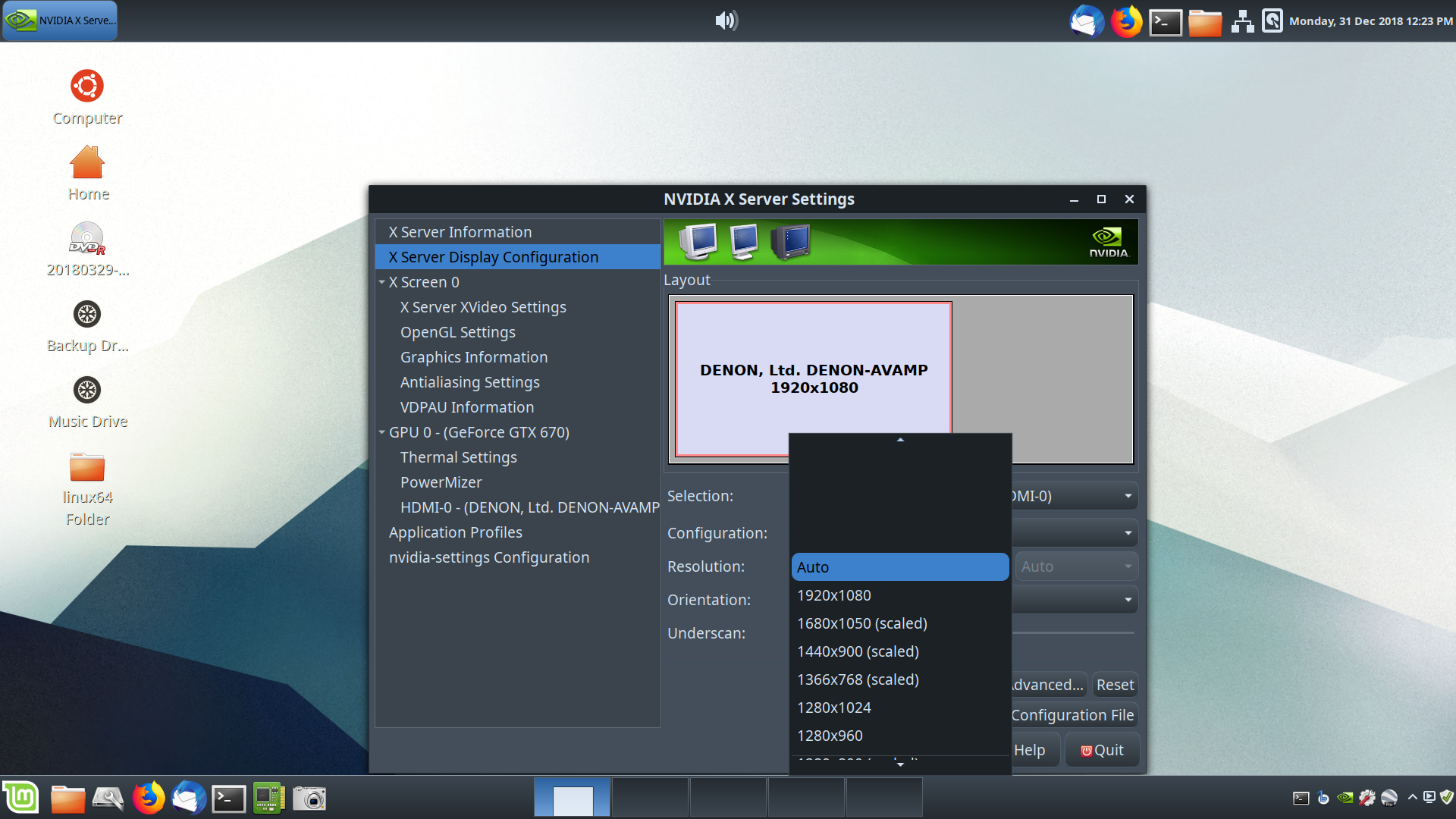Open the hardware circuit-board app icon
Image resolution: width=1456 pixels, height=819 pixels.
pos(268,798)
